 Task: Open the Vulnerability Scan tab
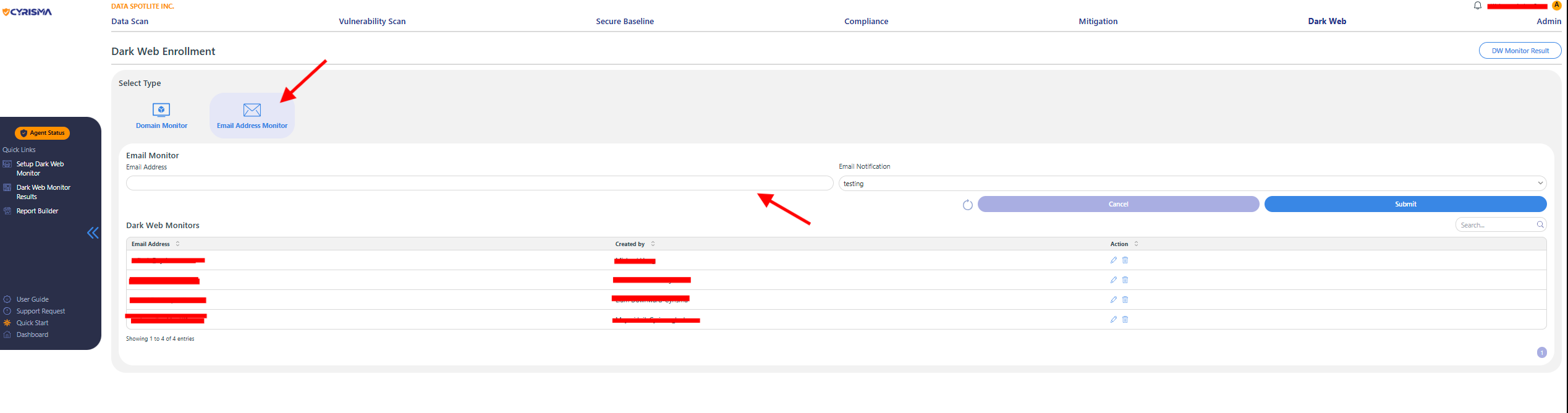click(372, 21)
